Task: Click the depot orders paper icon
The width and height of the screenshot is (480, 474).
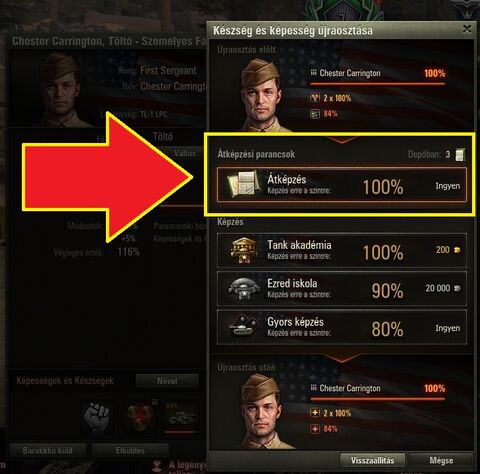Action: 460,155
